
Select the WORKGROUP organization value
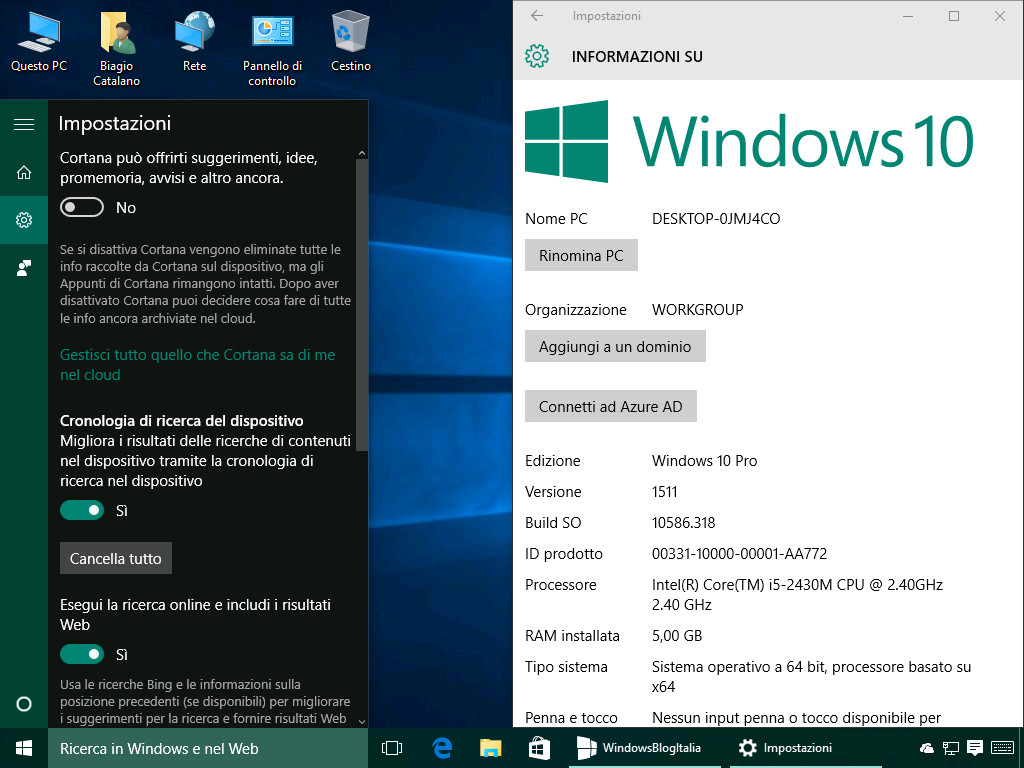(x=697, y=310)
